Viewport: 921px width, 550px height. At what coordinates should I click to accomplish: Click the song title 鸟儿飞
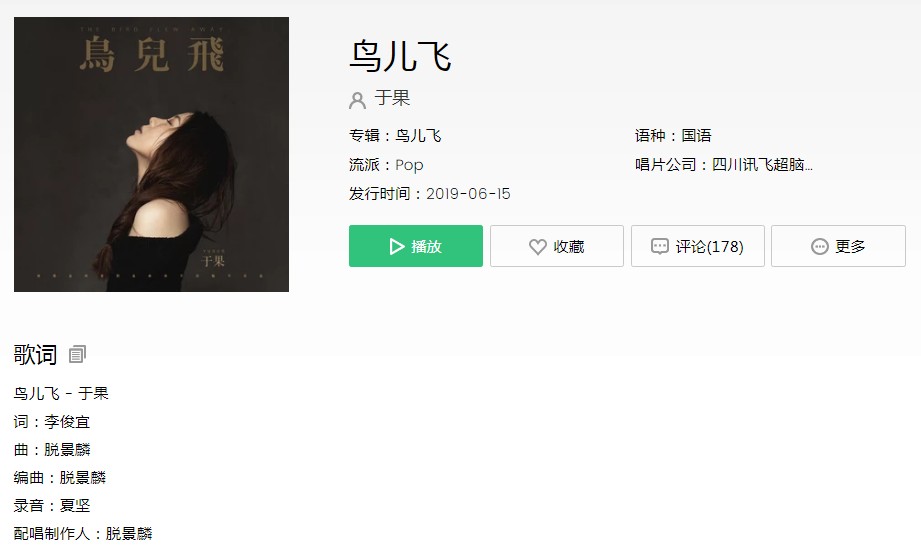coord(400,56)
